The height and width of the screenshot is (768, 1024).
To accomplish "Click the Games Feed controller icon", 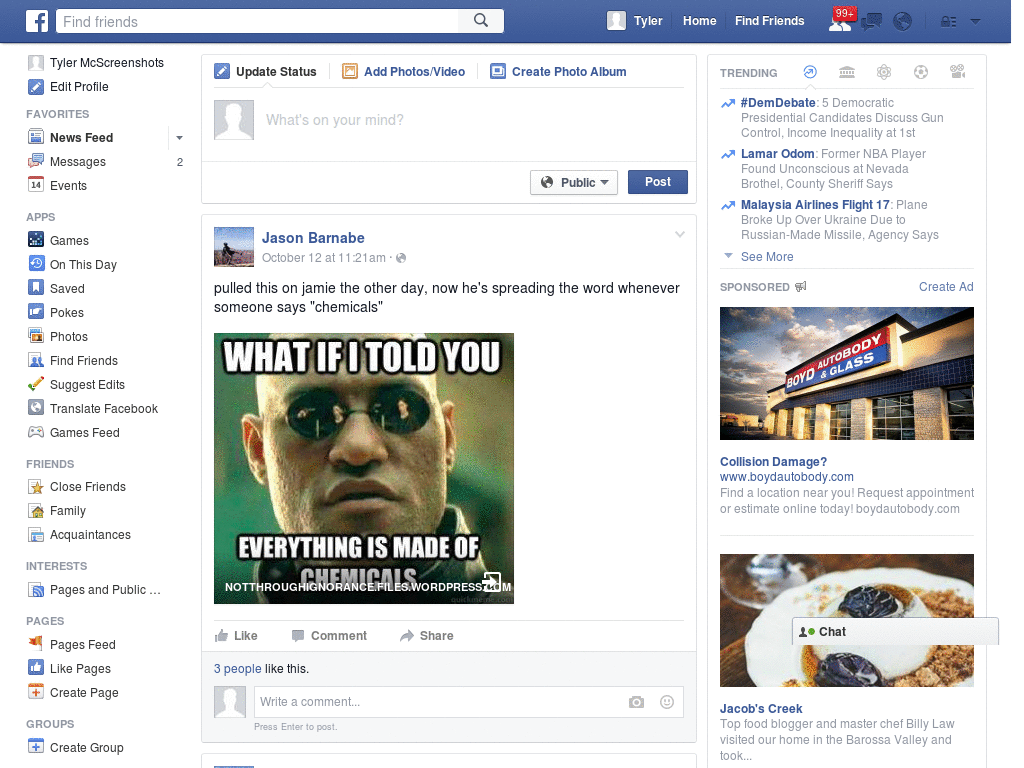I will tap(36, 432).
